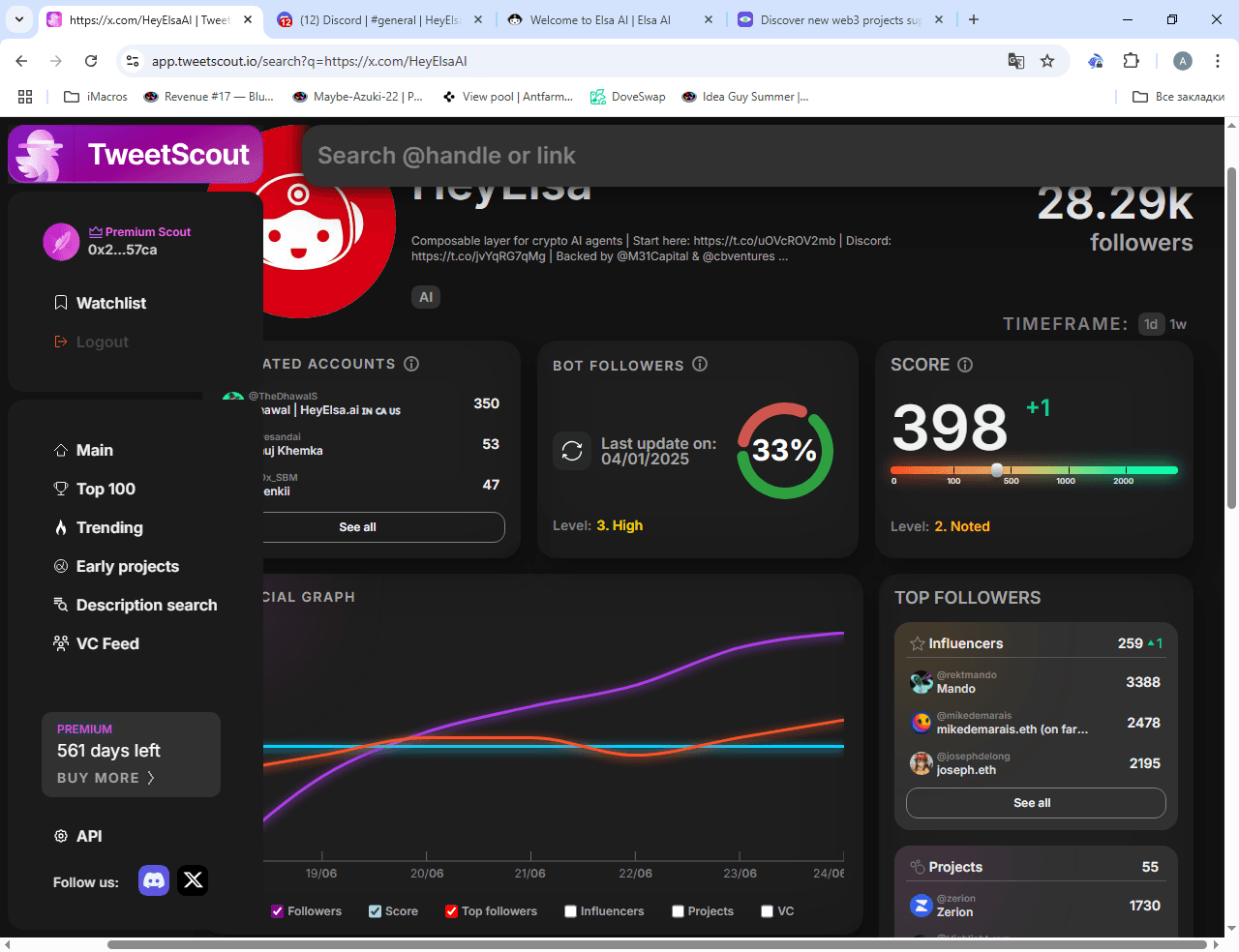Click the vertical page scrollbar

pyautogui.click(x=1231, y=339)
